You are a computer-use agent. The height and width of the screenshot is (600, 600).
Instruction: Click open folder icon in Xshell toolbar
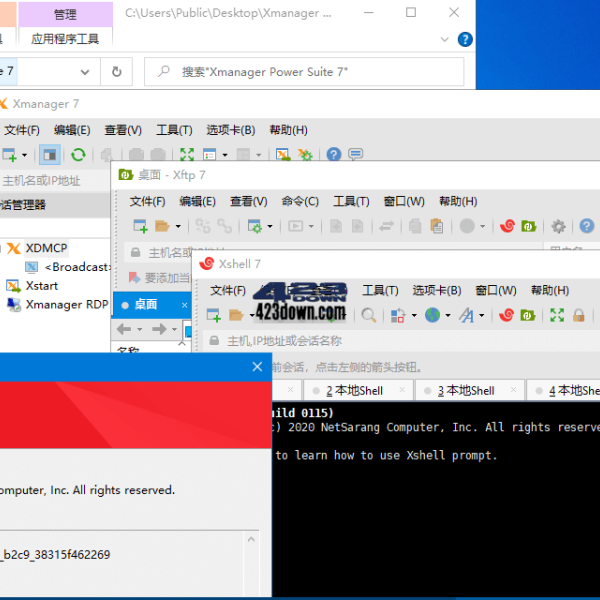[x=236, y=315]
